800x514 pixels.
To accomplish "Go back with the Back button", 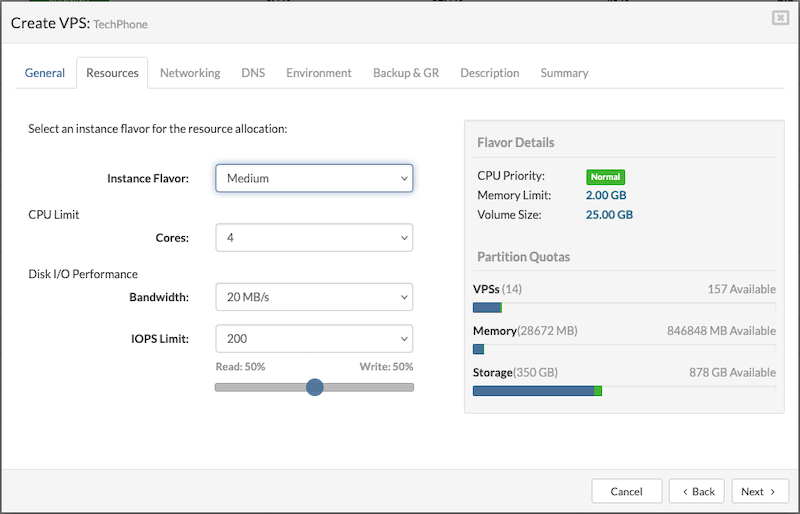I will click(696, 491).
